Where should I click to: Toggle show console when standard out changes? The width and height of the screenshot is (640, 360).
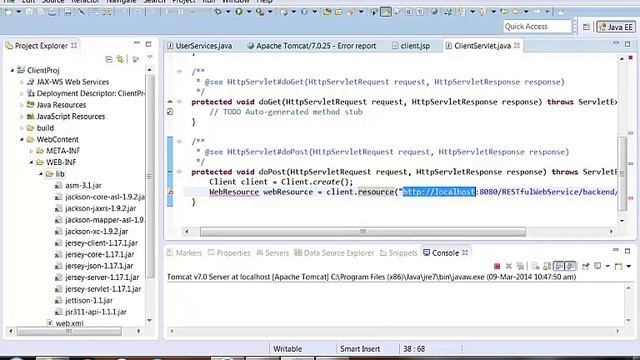coord(559,266)
